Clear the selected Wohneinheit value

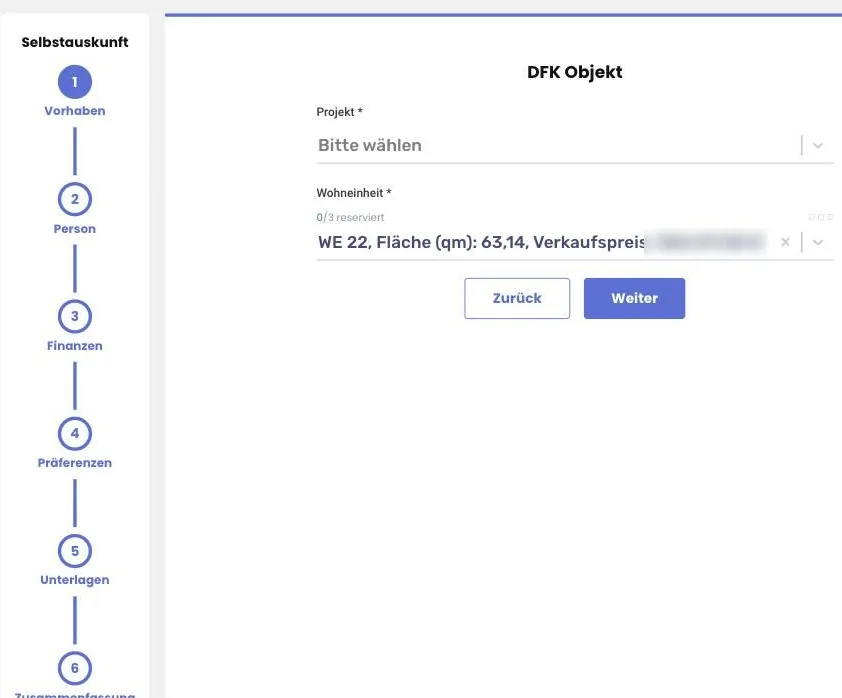pyautogui.click(x=785, y=242)
